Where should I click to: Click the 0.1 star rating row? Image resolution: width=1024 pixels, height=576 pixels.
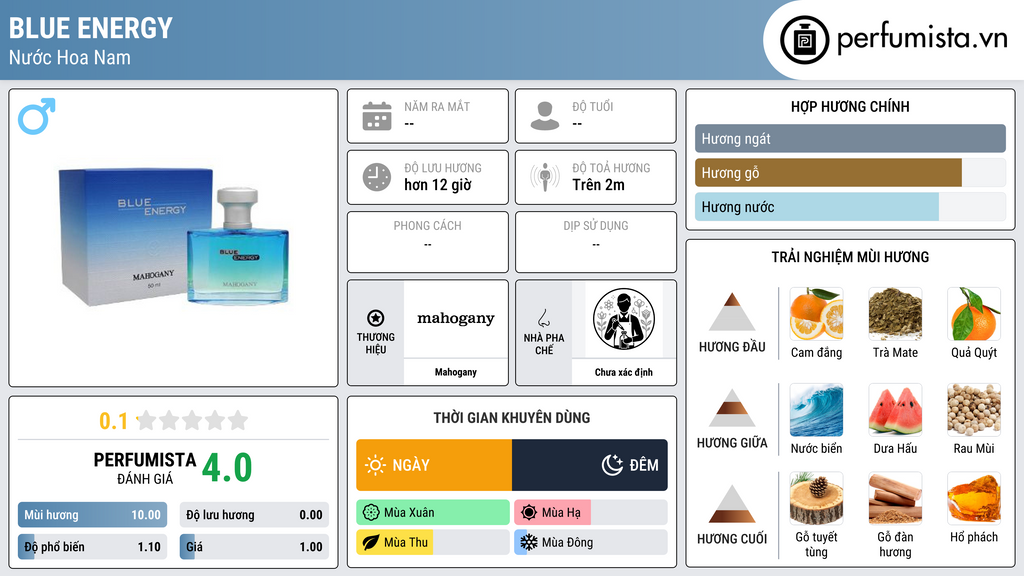click(x=174, y=421)
